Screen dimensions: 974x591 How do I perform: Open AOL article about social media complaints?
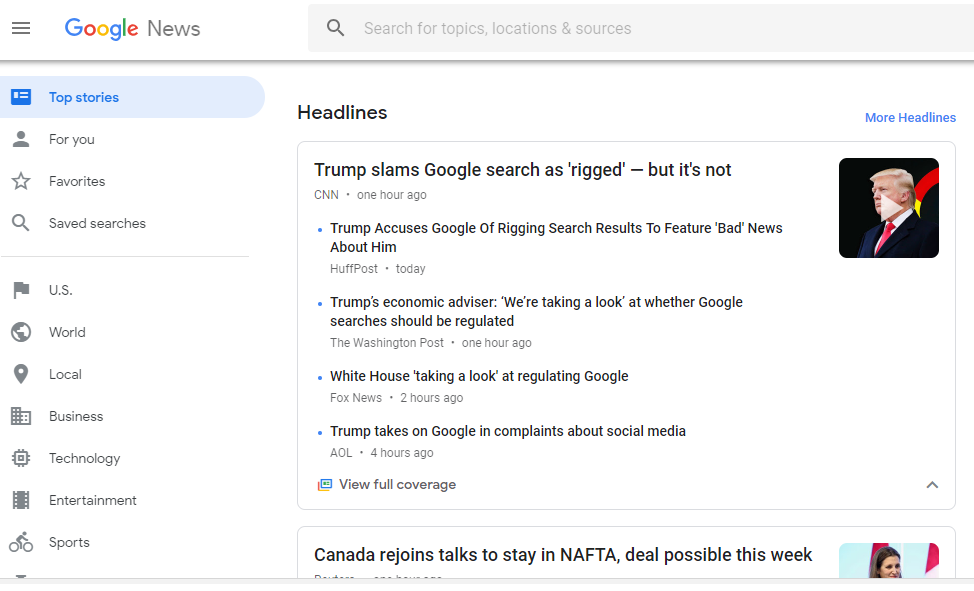[507, 431]
